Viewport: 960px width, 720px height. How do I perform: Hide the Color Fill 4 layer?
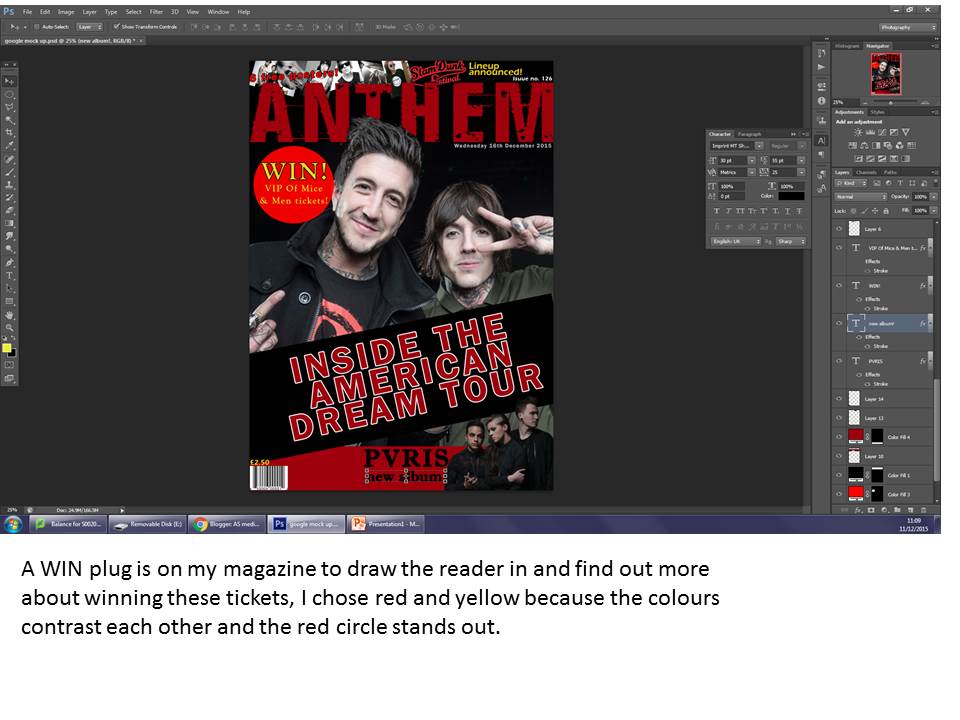(839, 437)
